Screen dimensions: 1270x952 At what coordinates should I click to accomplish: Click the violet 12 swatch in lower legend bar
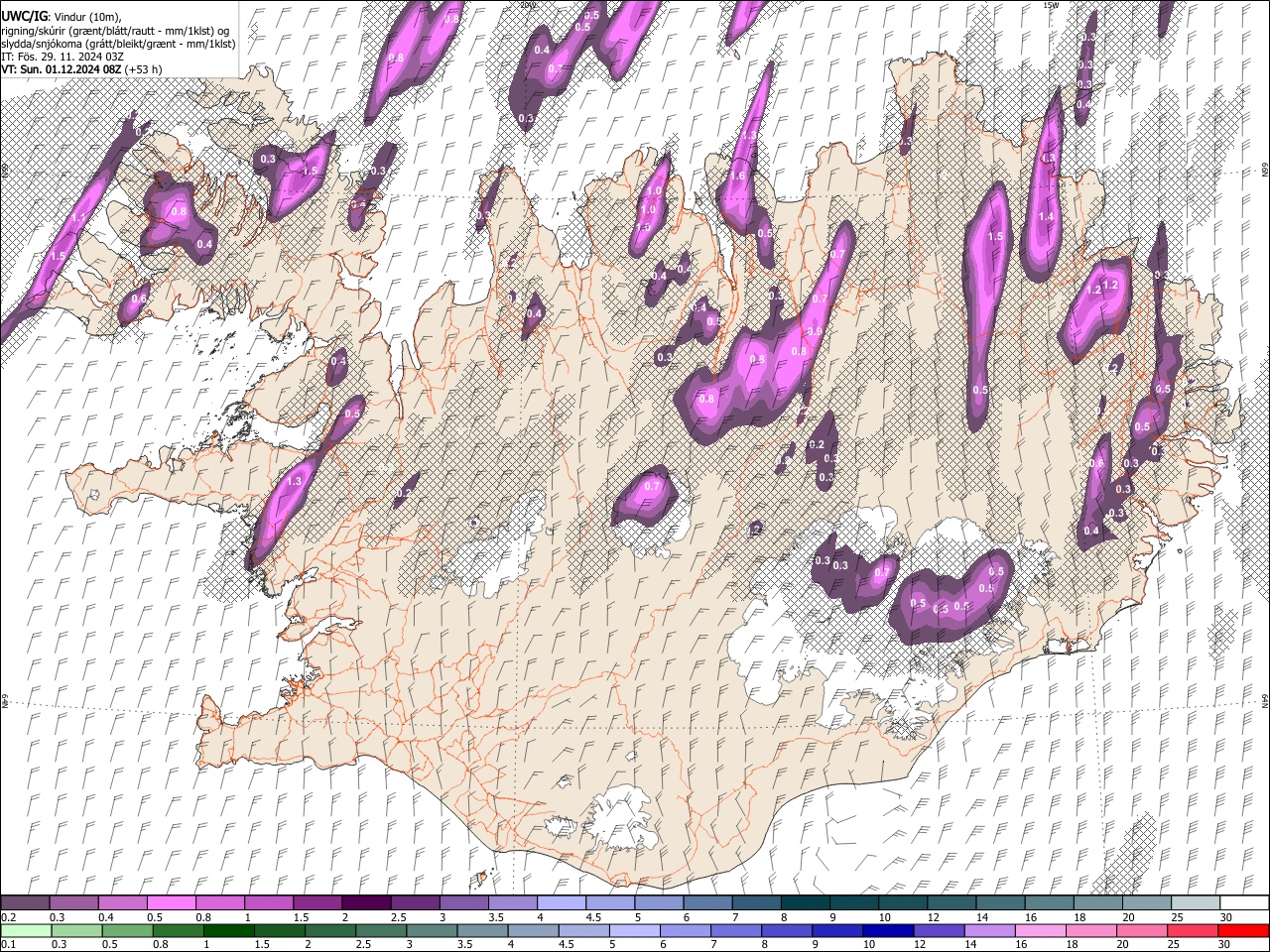click(939, 930)
